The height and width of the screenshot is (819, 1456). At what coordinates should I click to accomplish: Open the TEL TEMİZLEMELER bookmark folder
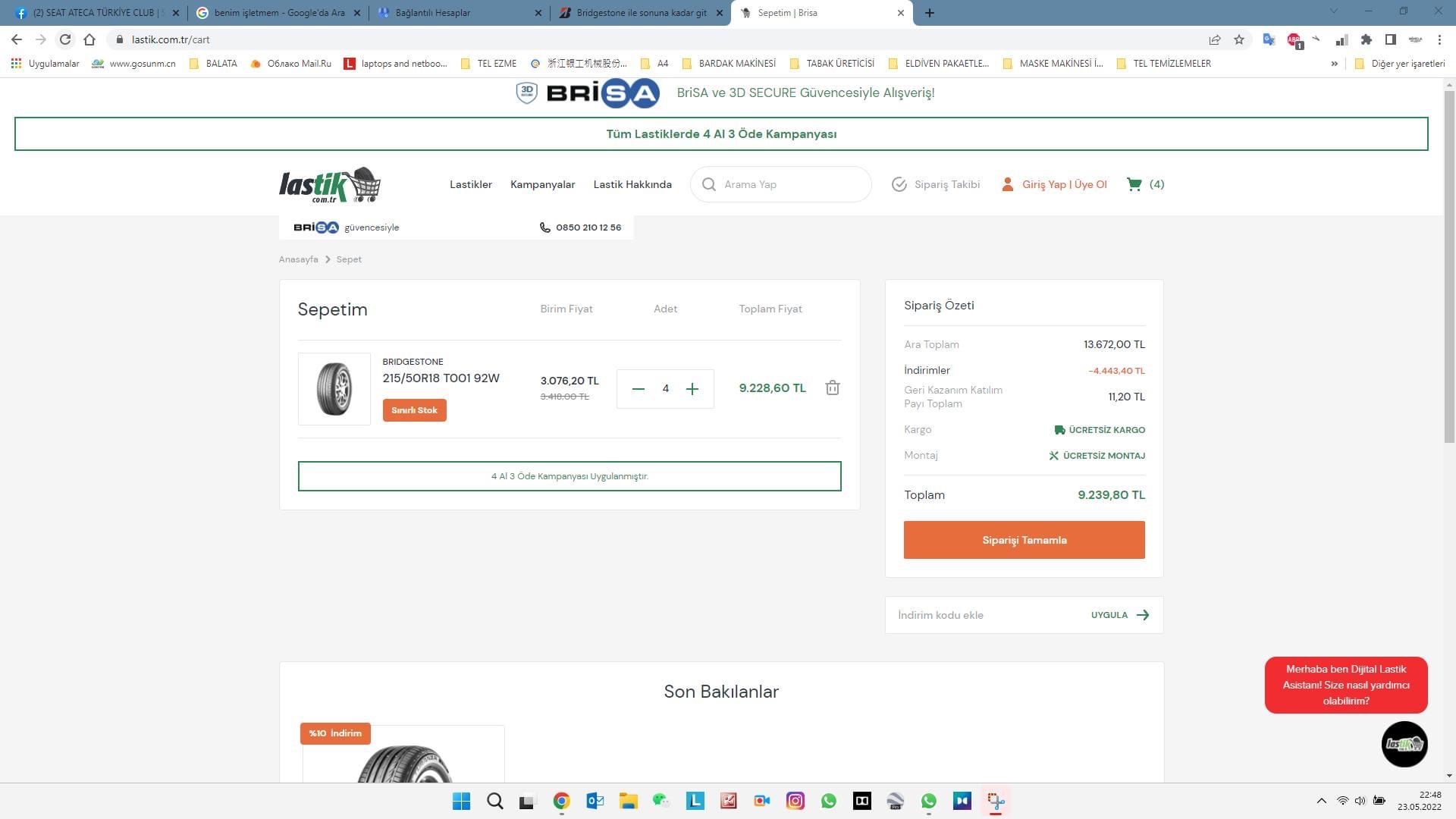click(1164, 64)
